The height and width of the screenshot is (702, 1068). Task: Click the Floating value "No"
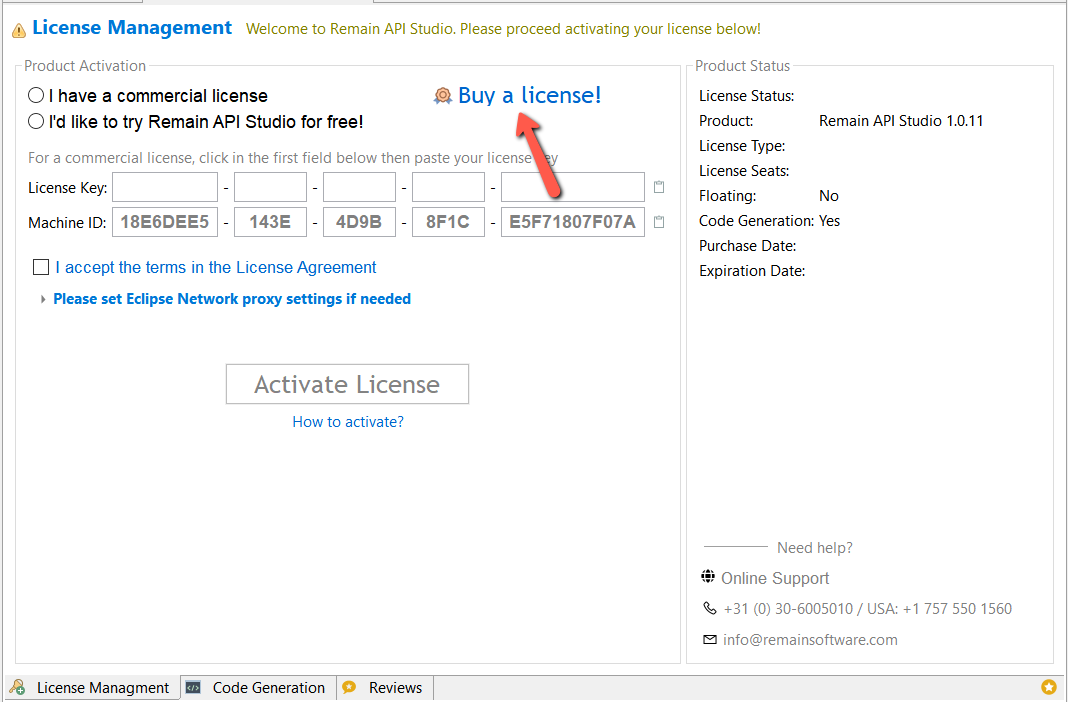click(829, 196)
